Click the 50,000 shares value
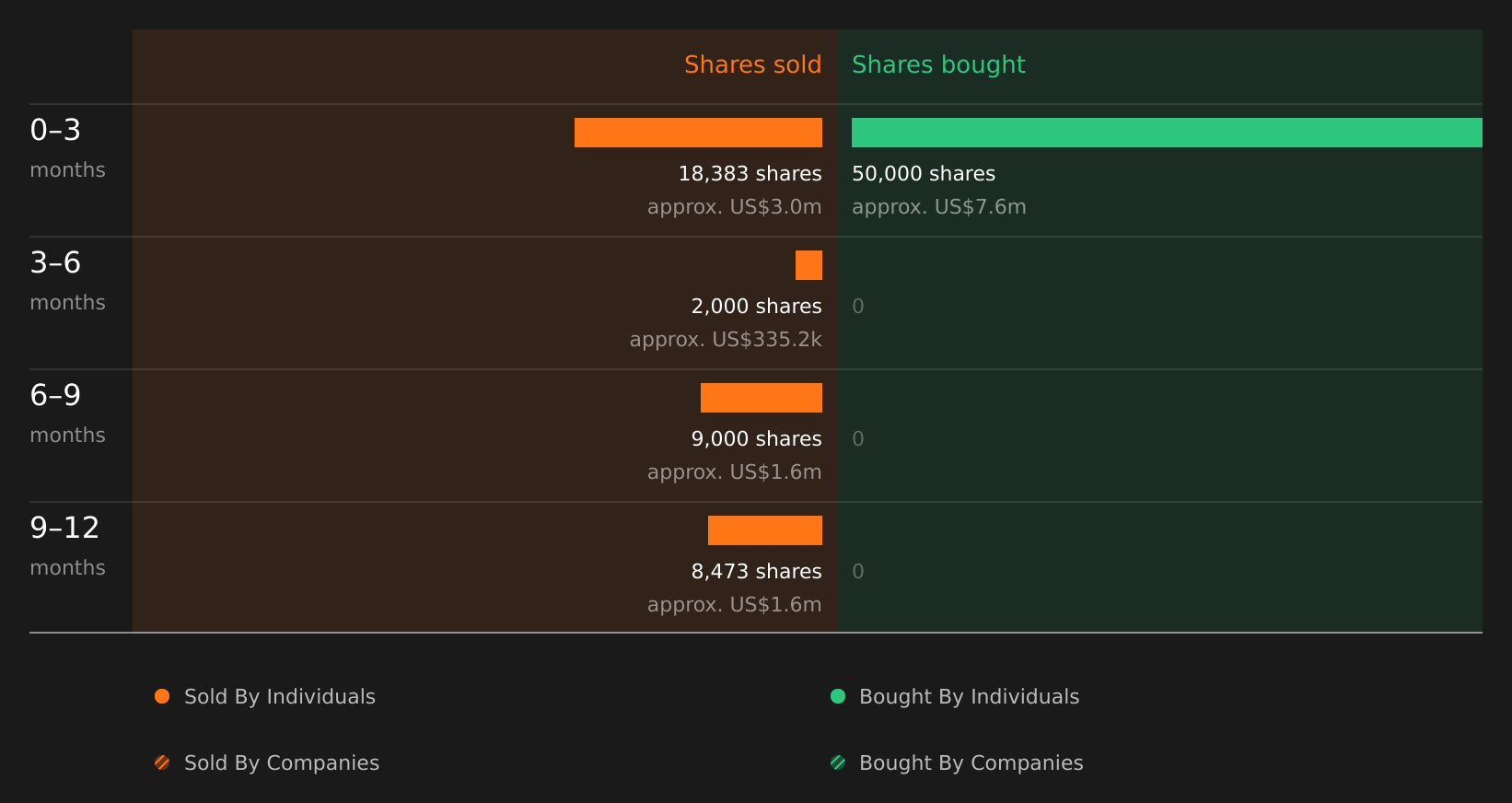The image size is (1512, 803). 924,174
